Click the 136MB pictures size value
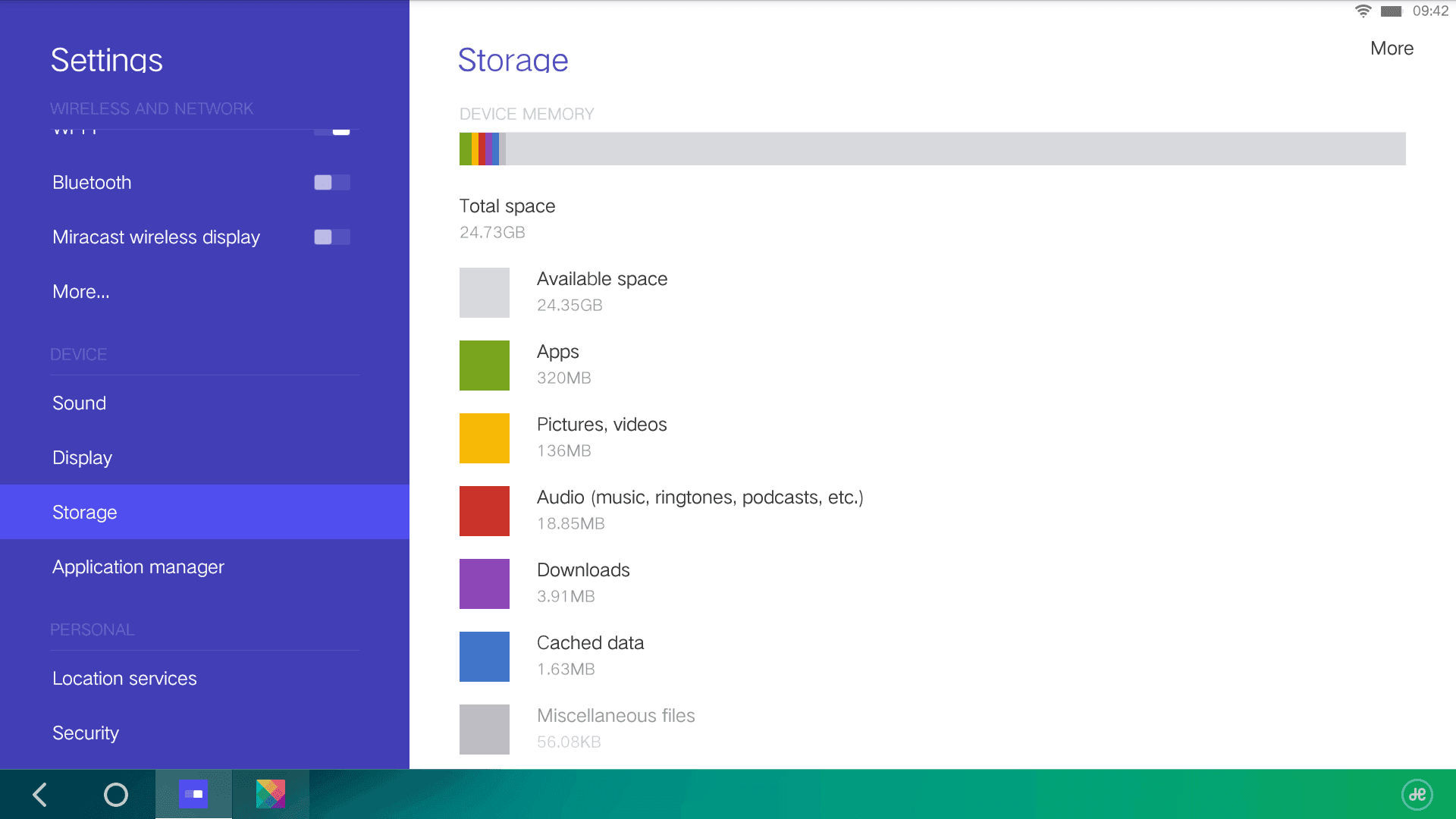 click(564, 451)
